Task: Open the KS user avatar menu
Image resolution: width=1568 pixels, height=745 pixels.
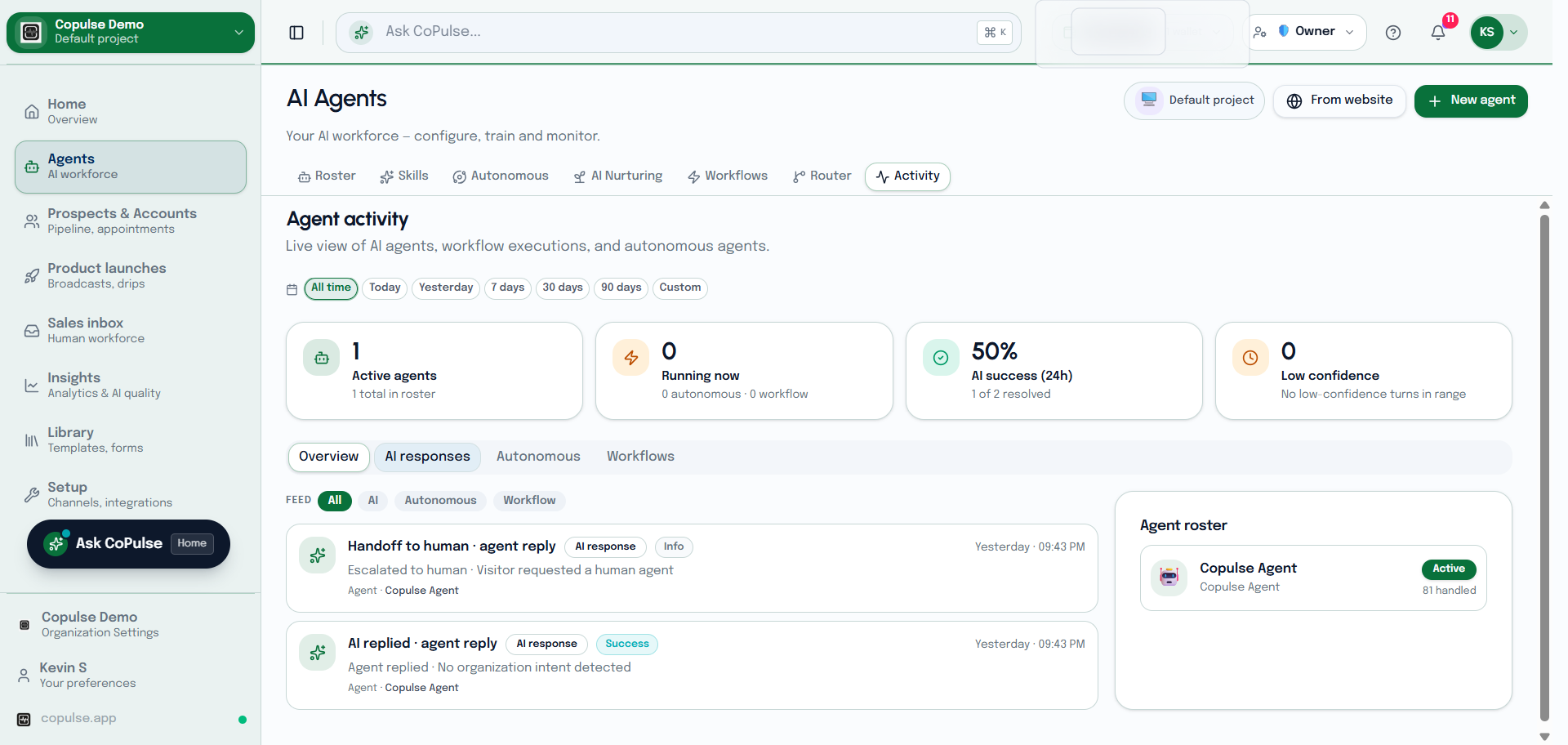Action: pos(1486,33)
